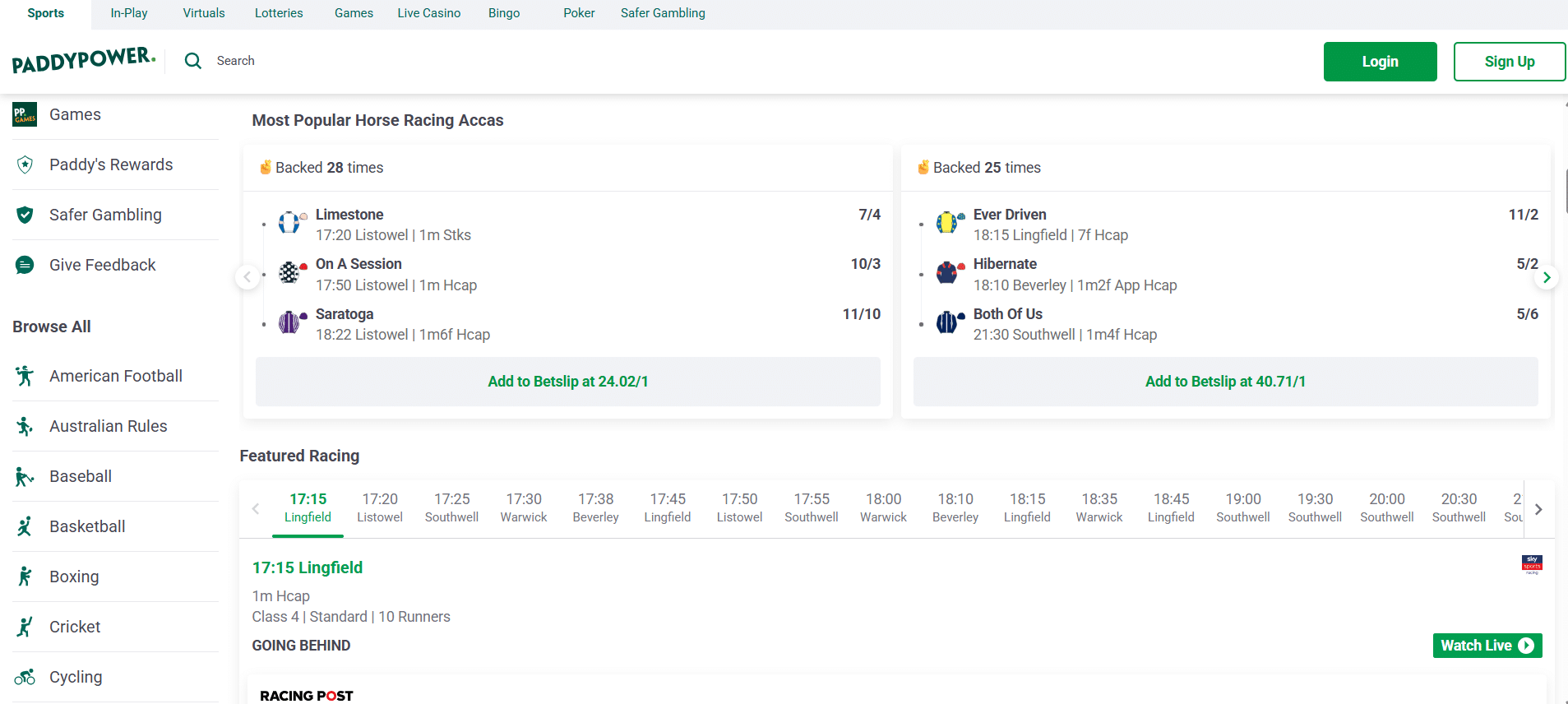Screen dimensions: 1568x704
Task: Select the 17:25 Southwell race tab
Action: [452, 508]
